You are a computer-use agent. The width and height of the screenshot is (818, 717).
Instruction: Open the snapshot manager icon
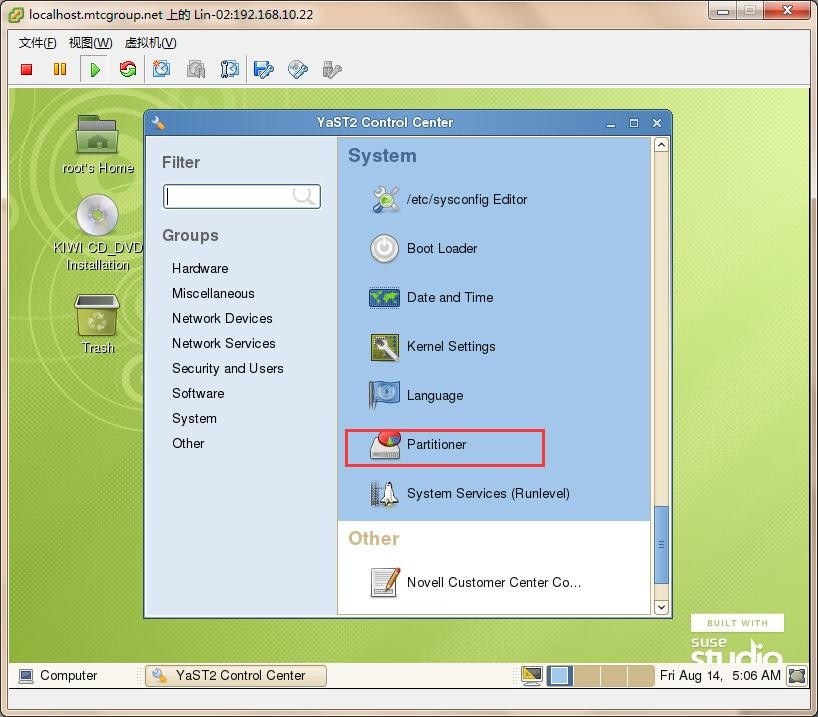(230, 69)
